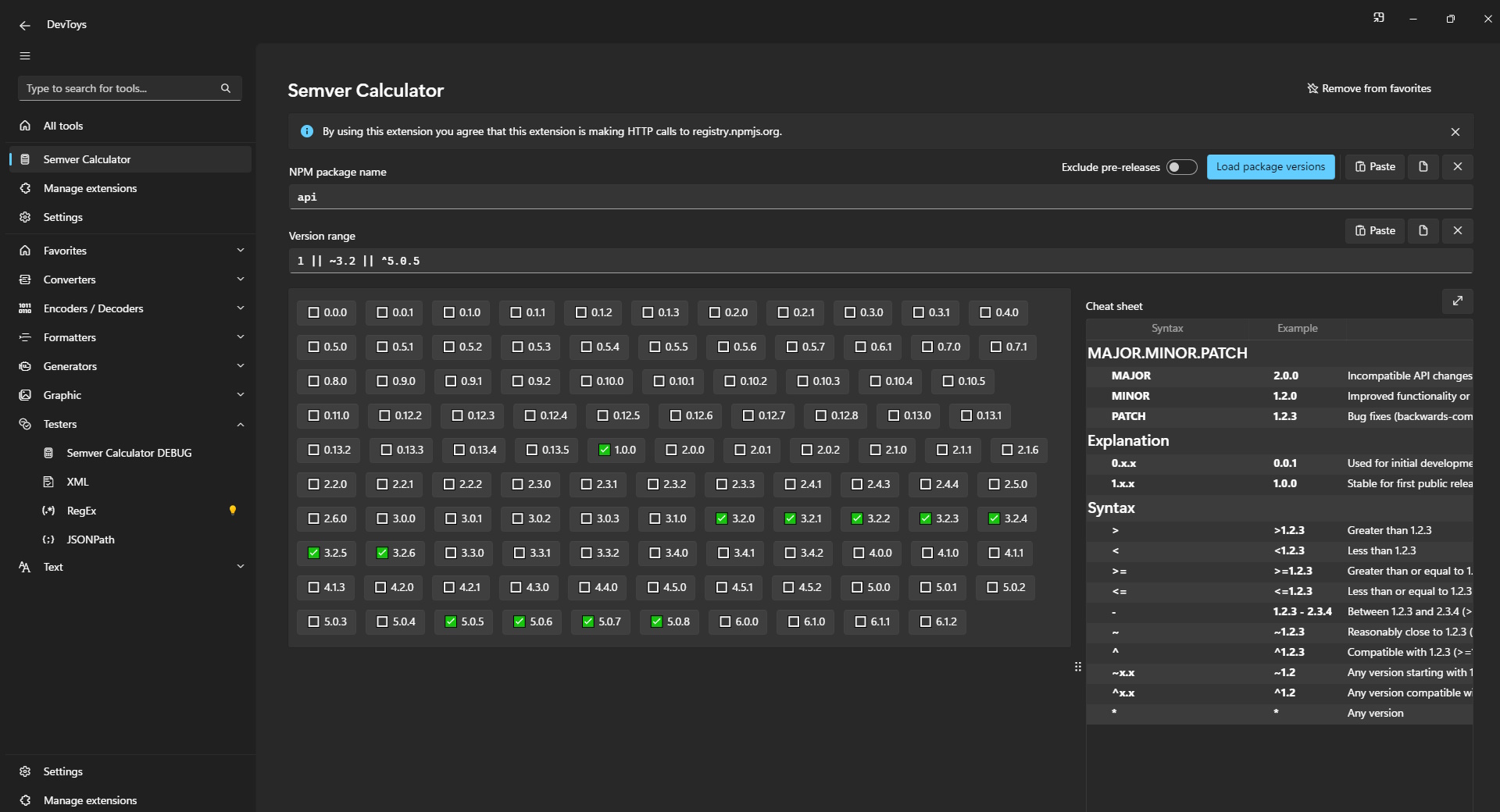Toggle Exclude pre-releases switch
Image resolution: width=1500 pixels, height=812 pixels.
(1181, 167)
